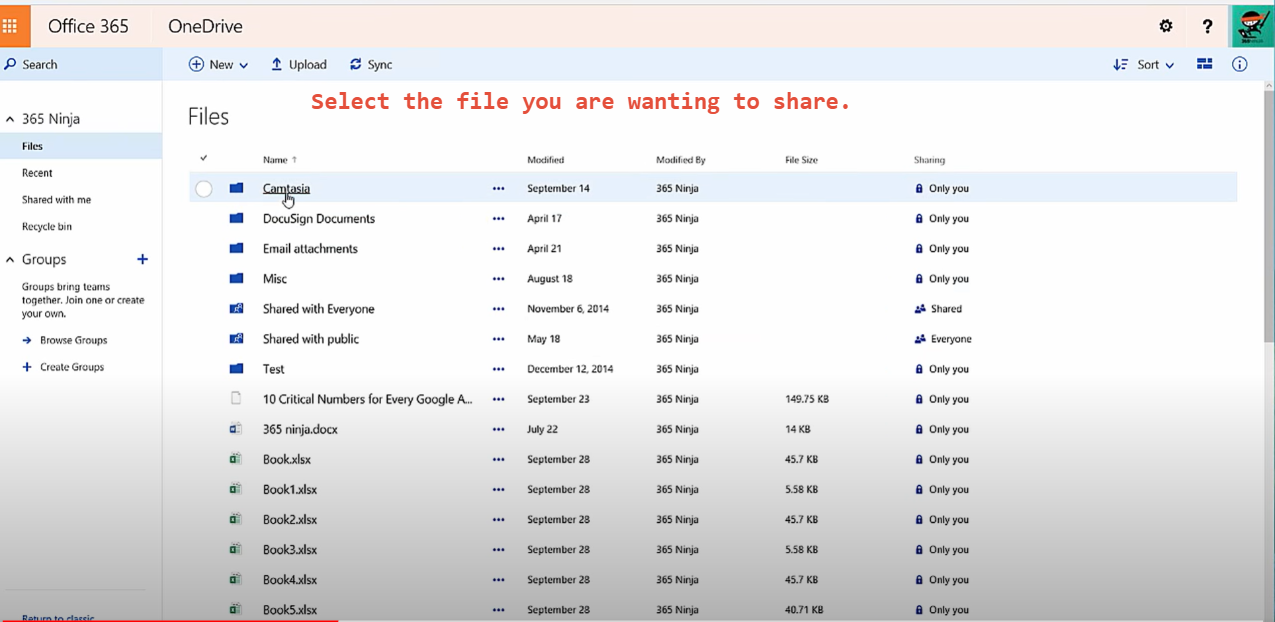This screenshot has width=1275, height=622.
Task: Click the Excel icon of Book.xlsx
Action: pyautogui.click(x=236, y=459)
